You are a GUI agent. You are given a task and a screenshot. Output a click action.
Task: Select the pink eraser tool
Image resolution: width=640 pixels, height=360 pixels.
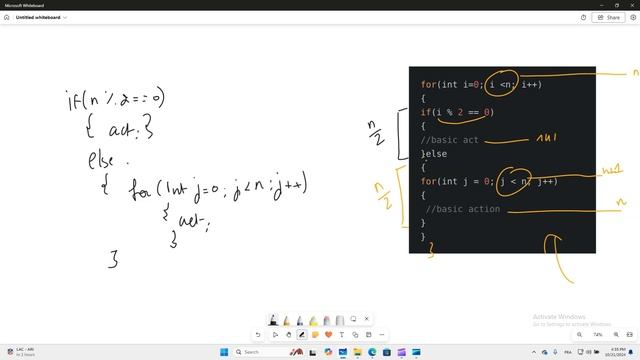pyautogui.click(x=327, y=320)
